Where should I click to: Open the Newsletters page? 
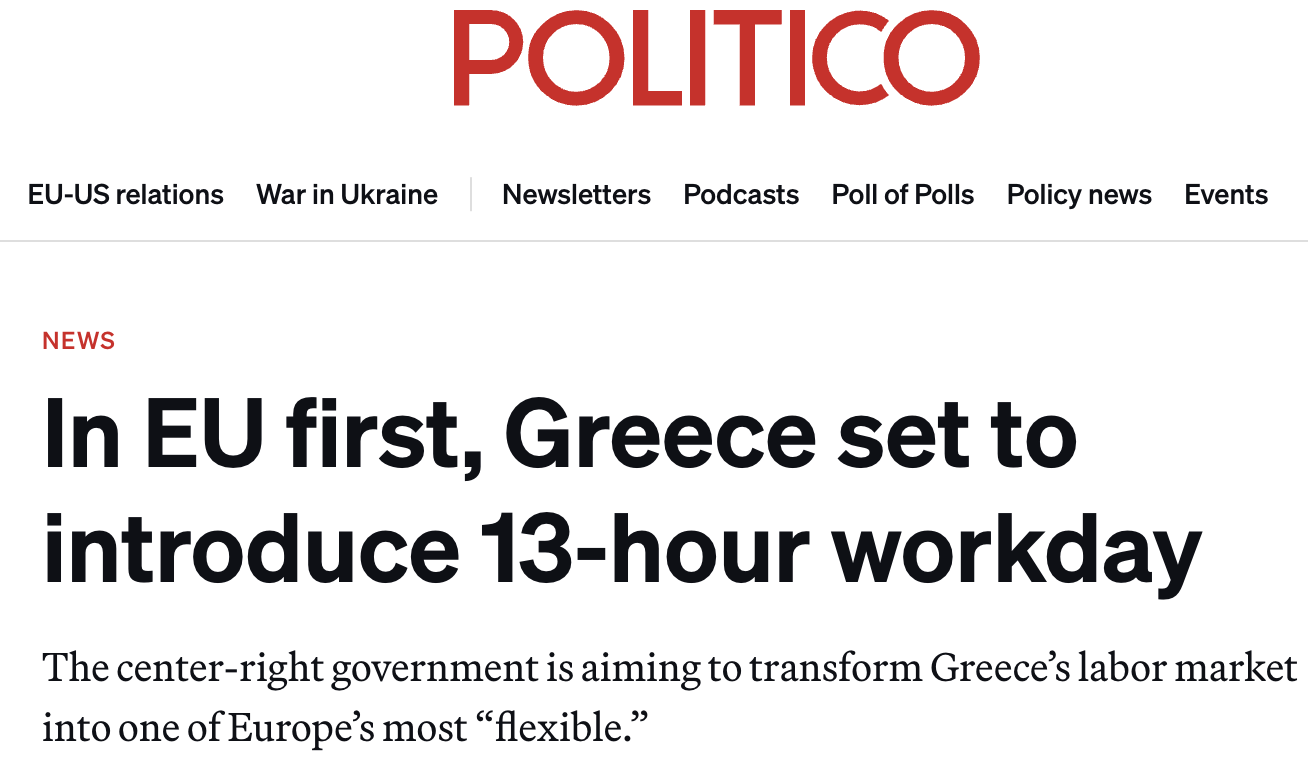tap(576, 194)
